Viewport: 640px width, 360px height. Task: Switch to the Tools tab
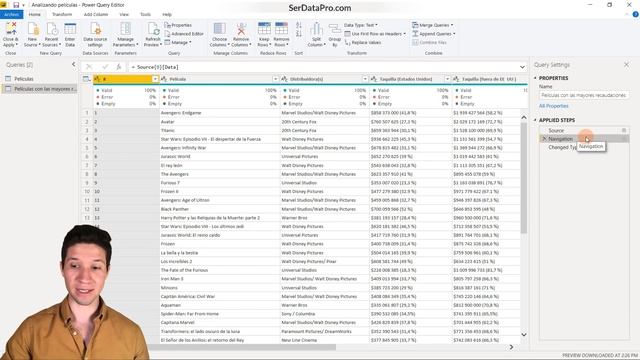pyautogui.click(x=145, y=15)
